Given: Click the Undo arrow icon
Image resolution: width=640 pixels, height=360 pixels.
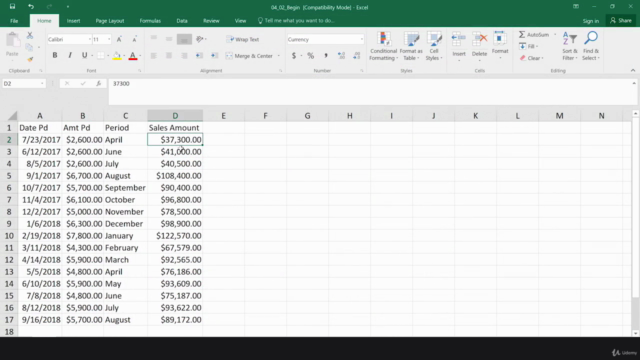Looking at the screenshot, I should click(31, 7).
